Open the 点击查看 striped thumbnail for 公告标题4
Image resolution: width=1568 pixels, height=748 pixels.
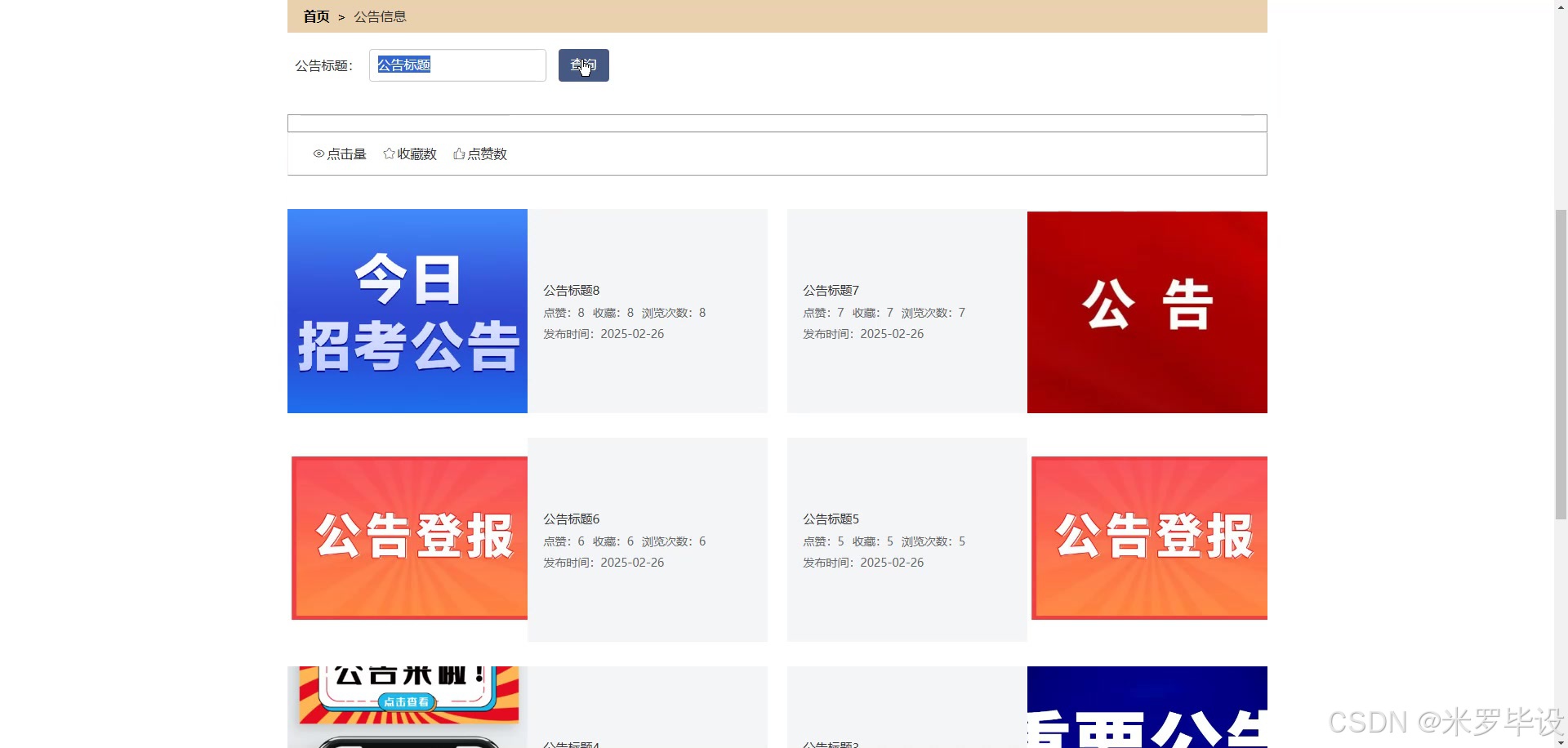[x=408, y=707]
